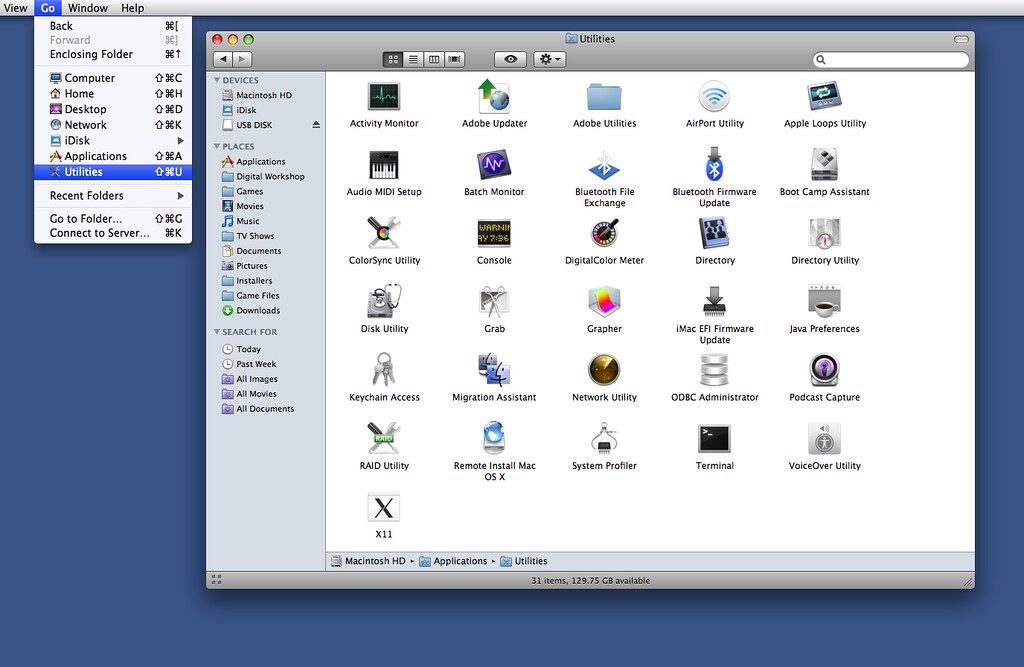The width and height of the screenshot is (1024, 667).
Task: Open the Window menu
Action: click(87, 8)
